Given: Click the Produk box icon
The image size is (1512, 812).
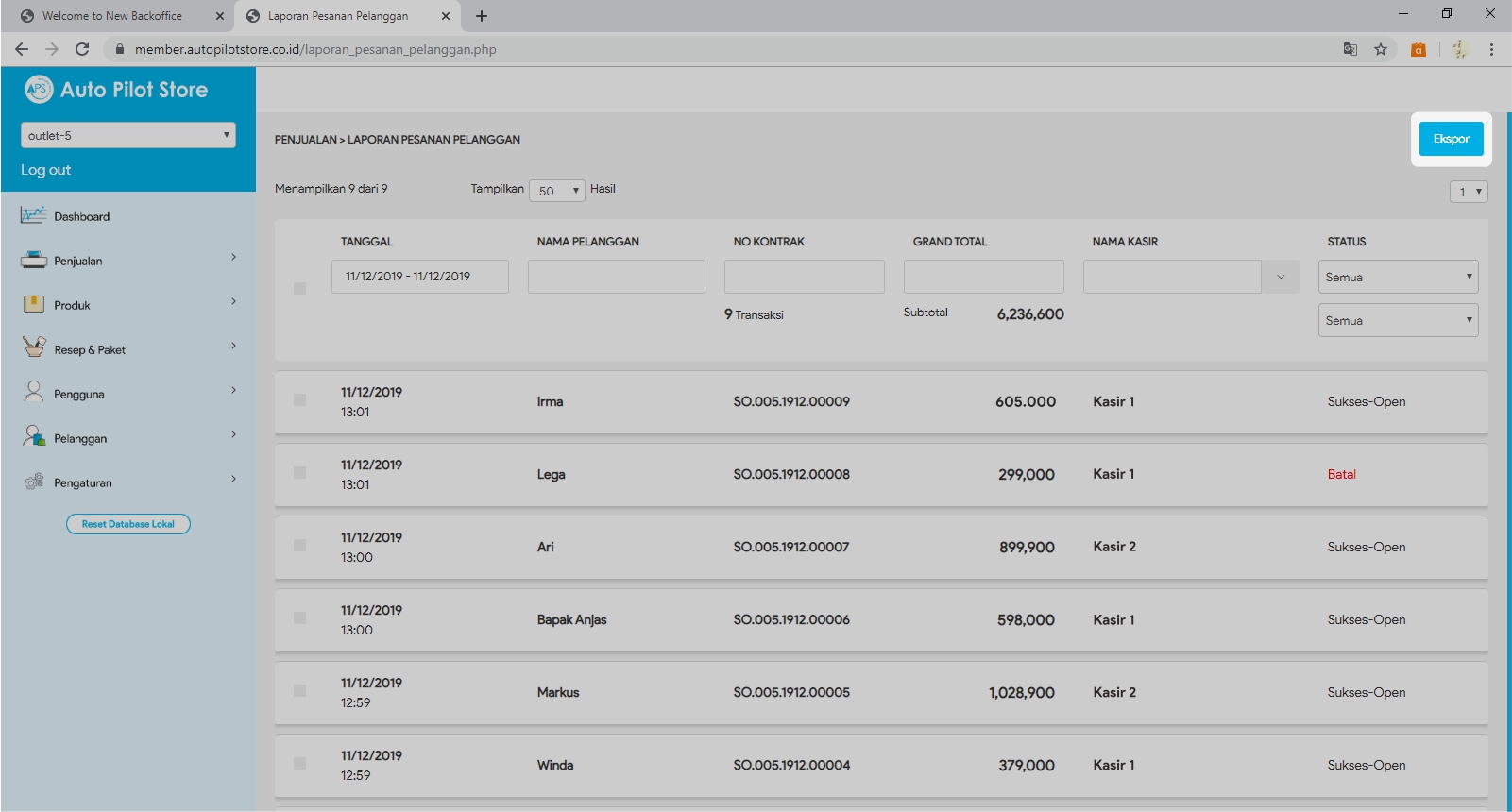Looking at the screenshot, I should 33,304.
